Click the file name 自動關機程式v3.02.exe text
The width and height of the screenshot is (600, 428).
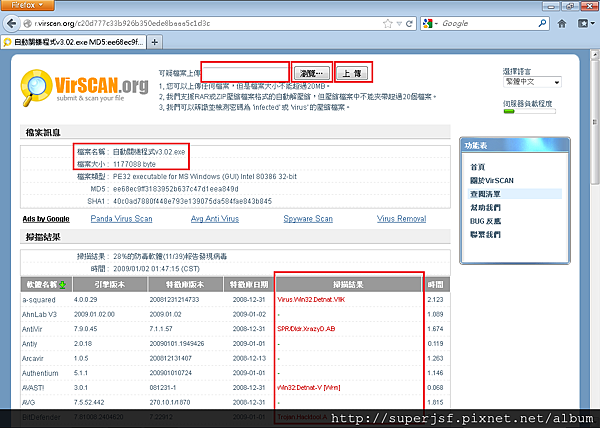point(149,152)
